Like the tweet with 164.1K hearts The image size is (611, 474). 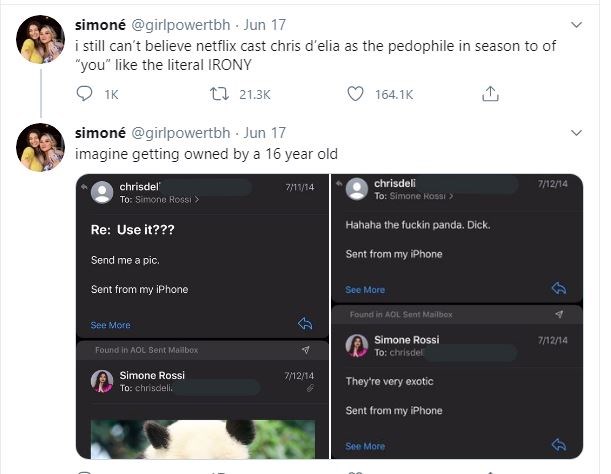(355, 94)
